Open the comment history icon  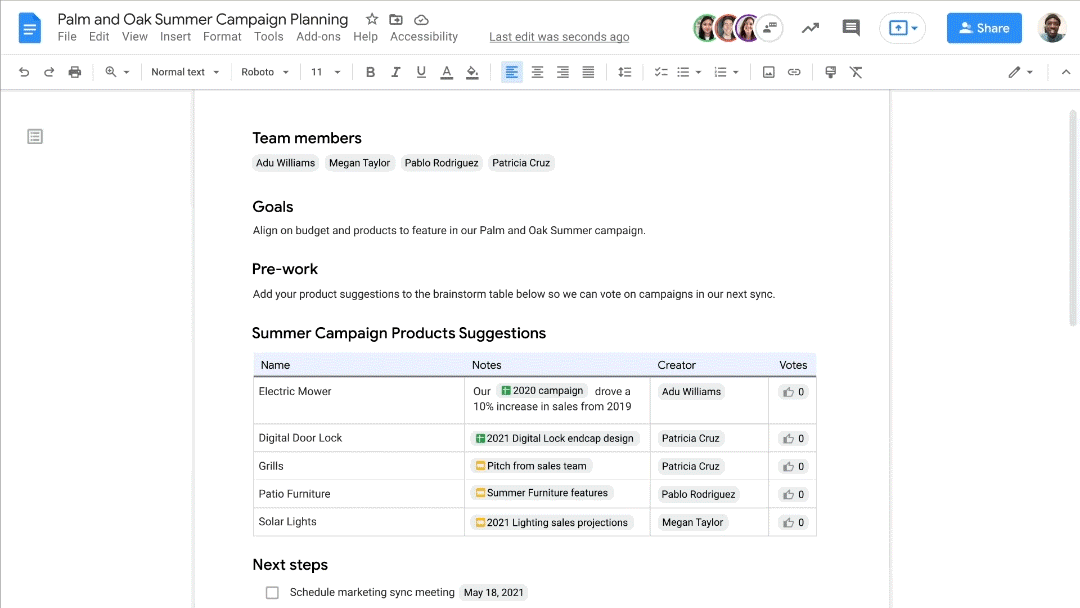pyautogui.click(x=851, y=28)
